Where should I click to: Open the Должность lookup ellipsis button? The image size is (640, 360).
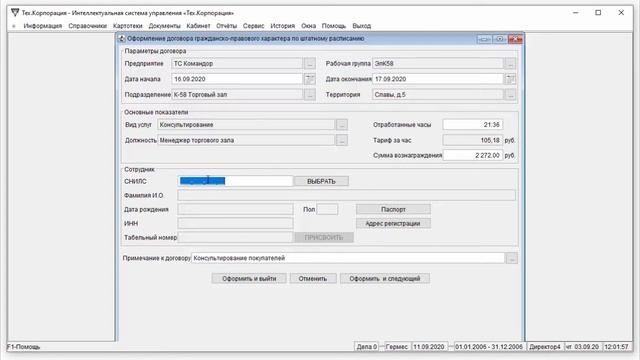click(342, 140)
